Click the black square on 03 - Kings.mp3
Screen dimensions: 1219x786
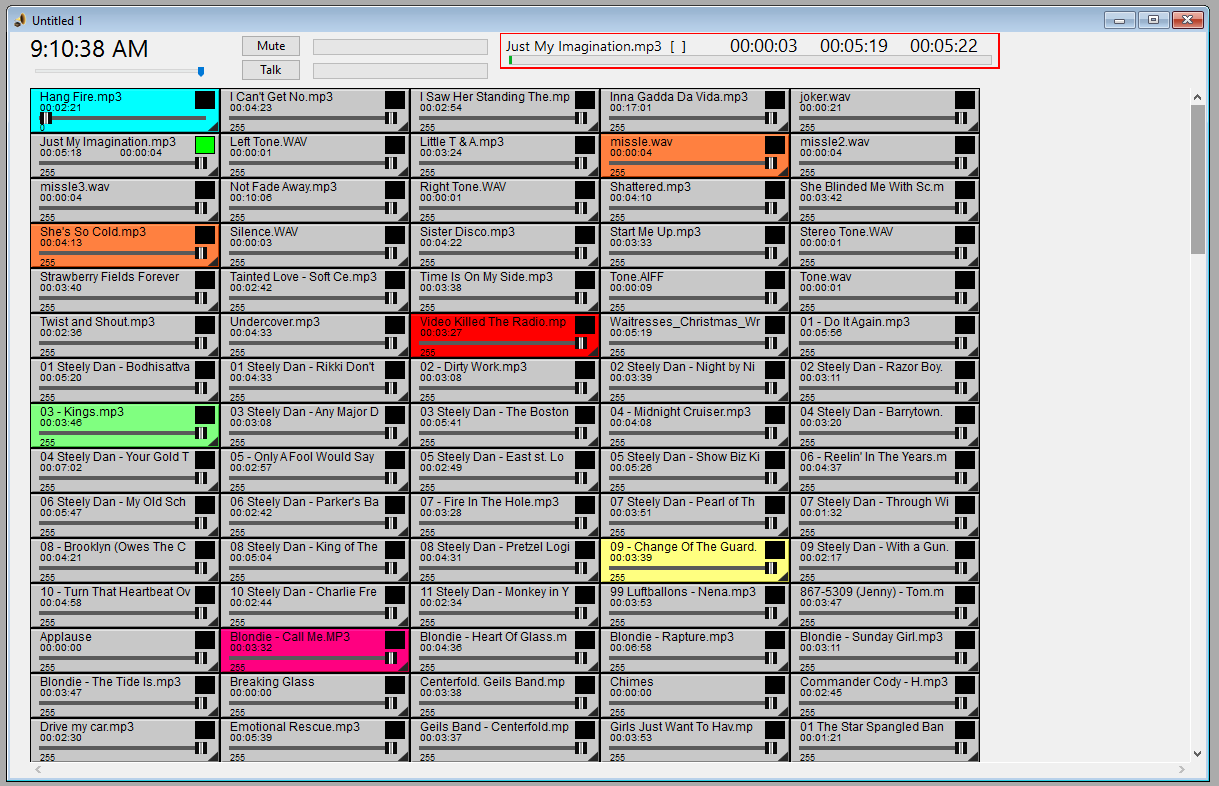204,415
